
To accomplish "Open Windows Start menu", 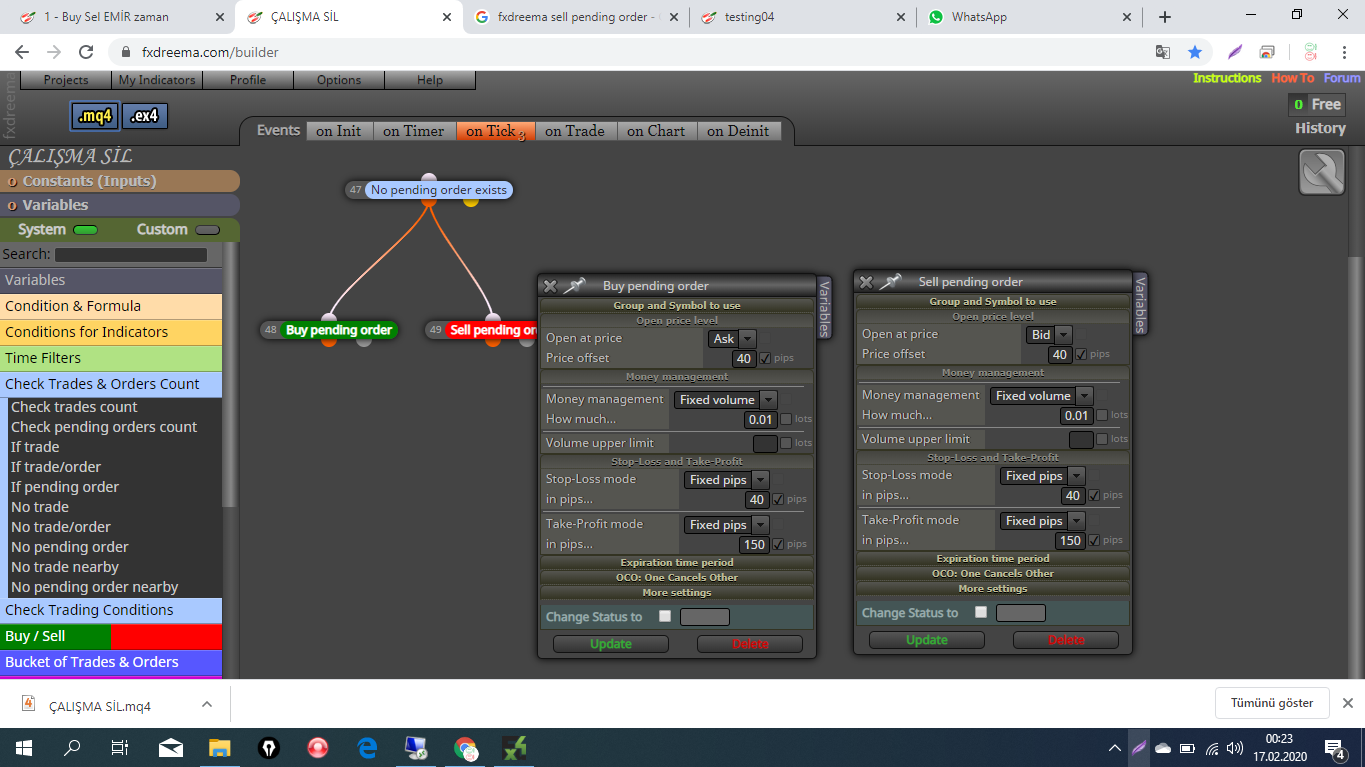I will (x=23, y=747).
